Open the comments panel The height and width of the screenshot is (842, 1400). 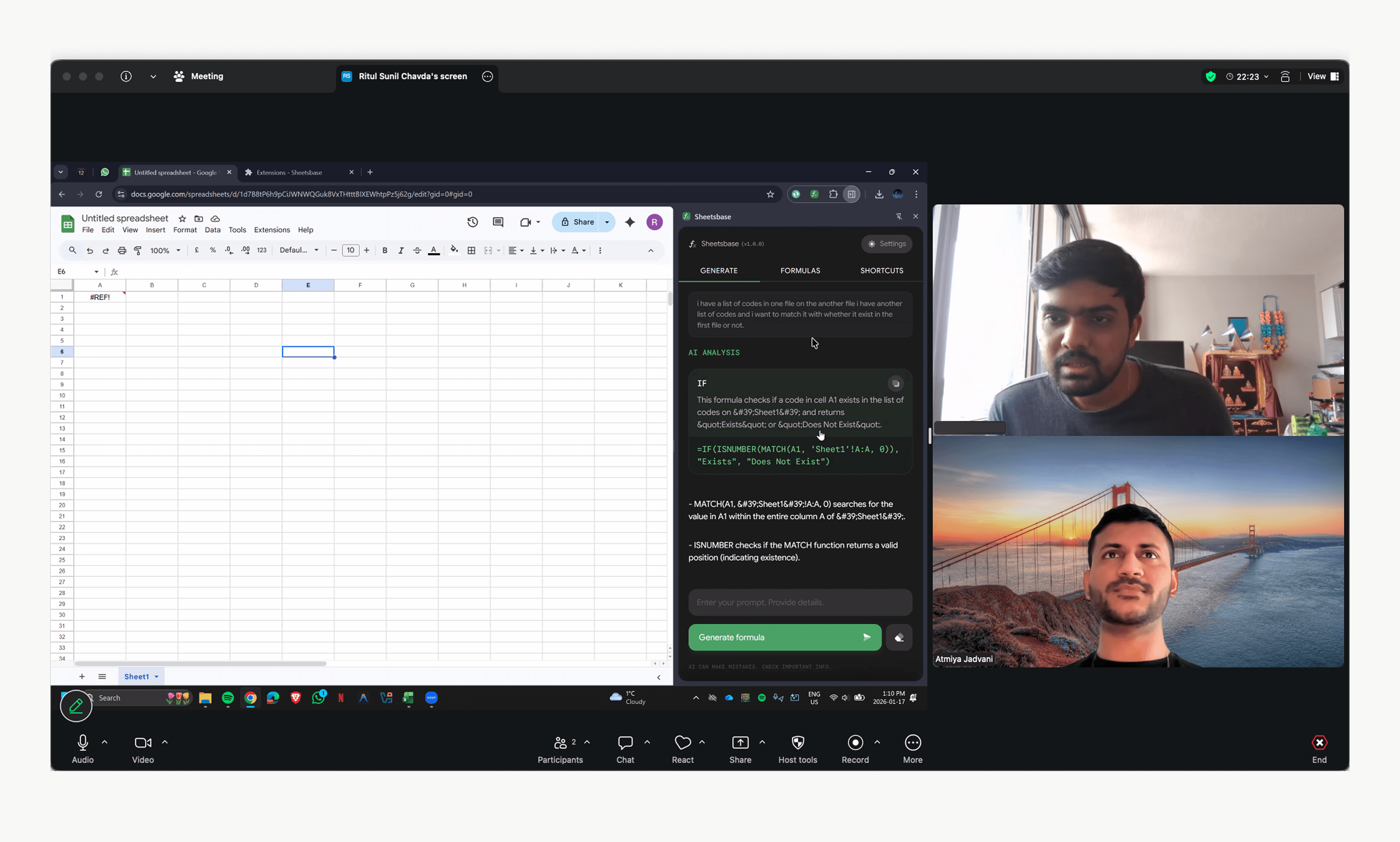(x=498, y=222)
